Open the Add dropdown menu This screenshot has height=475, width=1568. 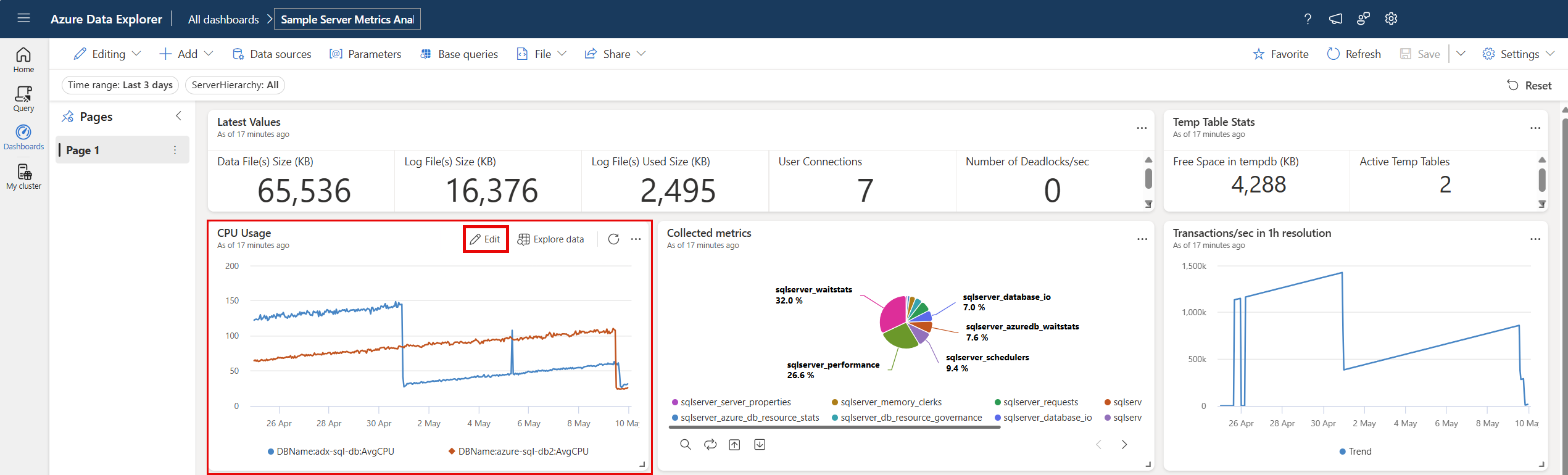[186, 54]
